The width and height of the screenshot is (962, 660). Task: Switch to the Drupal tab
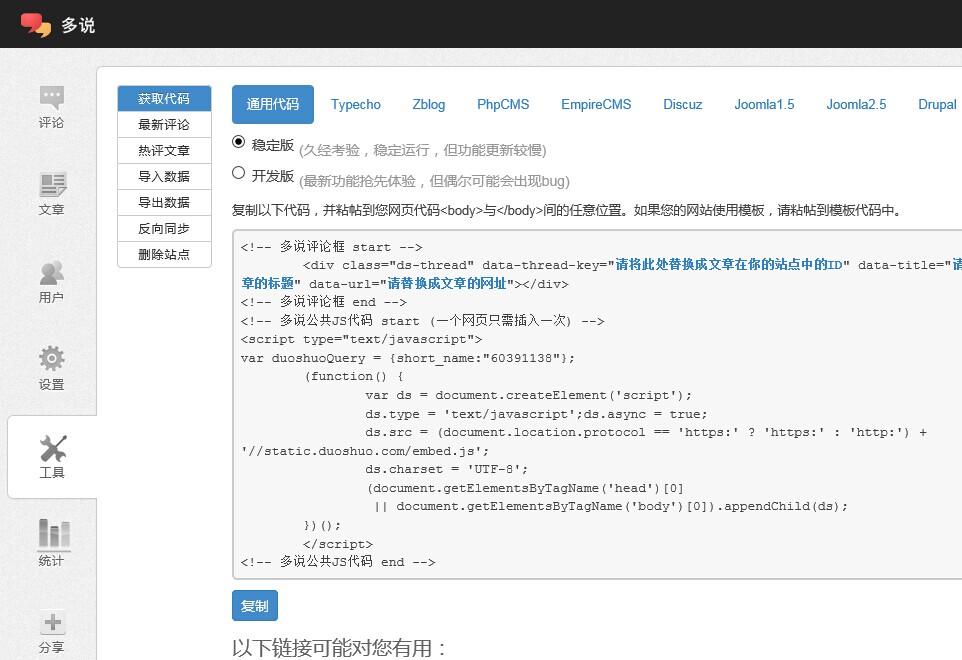(937, 104)
